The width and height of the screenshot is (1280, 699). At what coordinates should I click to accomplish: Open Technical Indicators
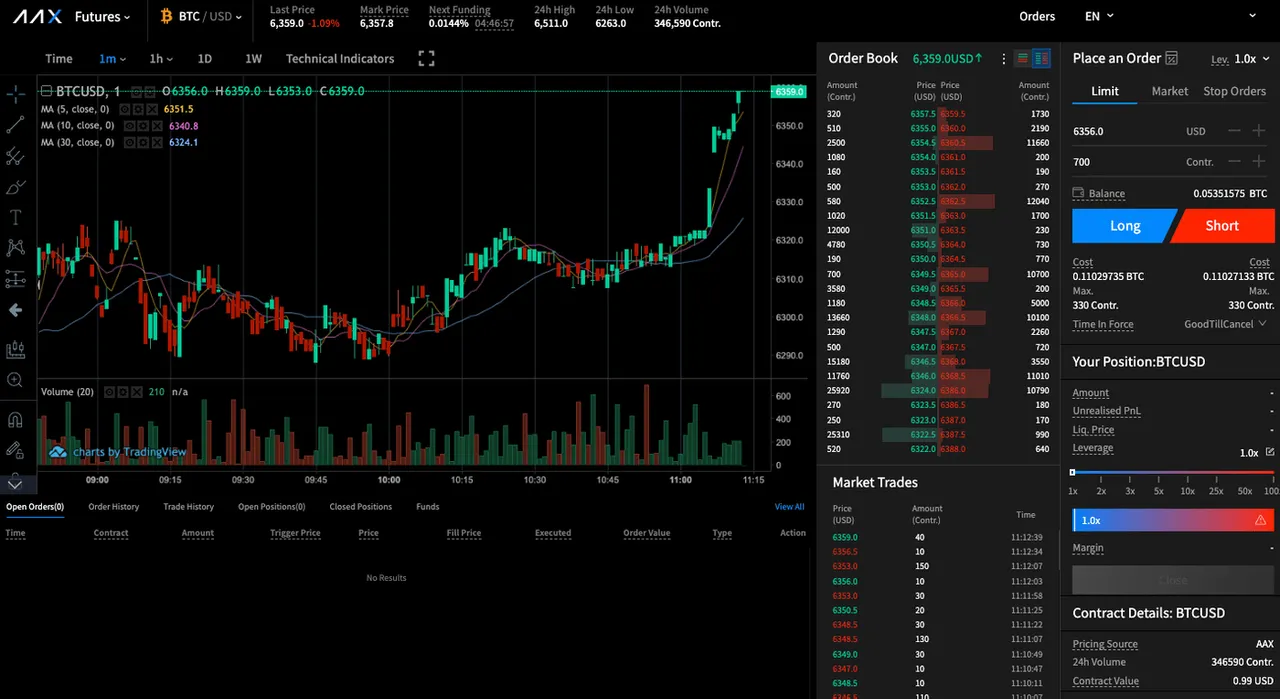340,59
